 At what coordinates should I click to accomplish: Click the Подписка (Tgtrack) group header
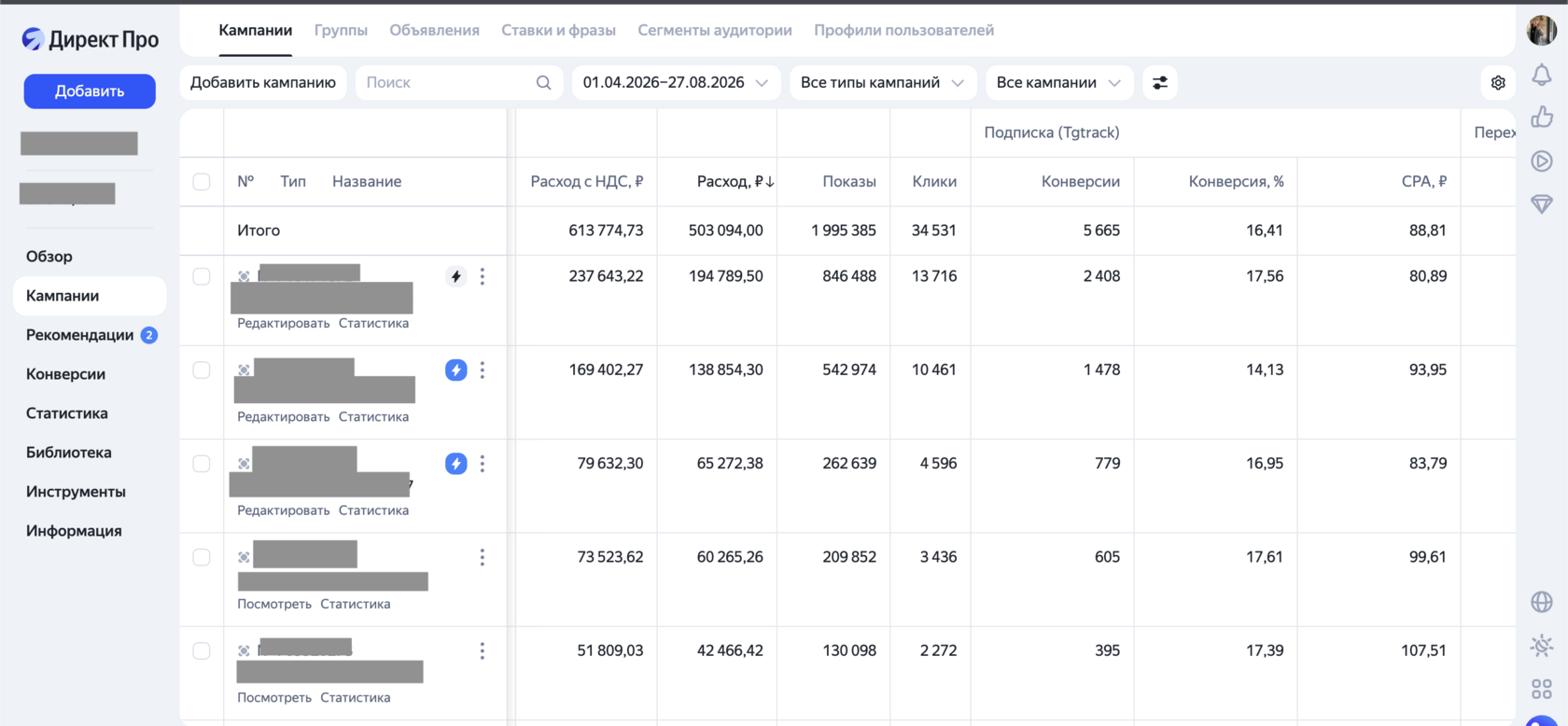1052,133
